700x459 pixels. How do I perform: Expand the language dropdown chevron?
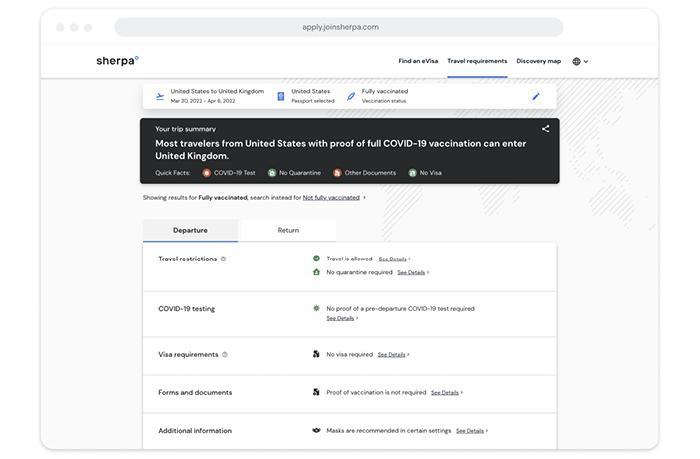coord(586,62)
